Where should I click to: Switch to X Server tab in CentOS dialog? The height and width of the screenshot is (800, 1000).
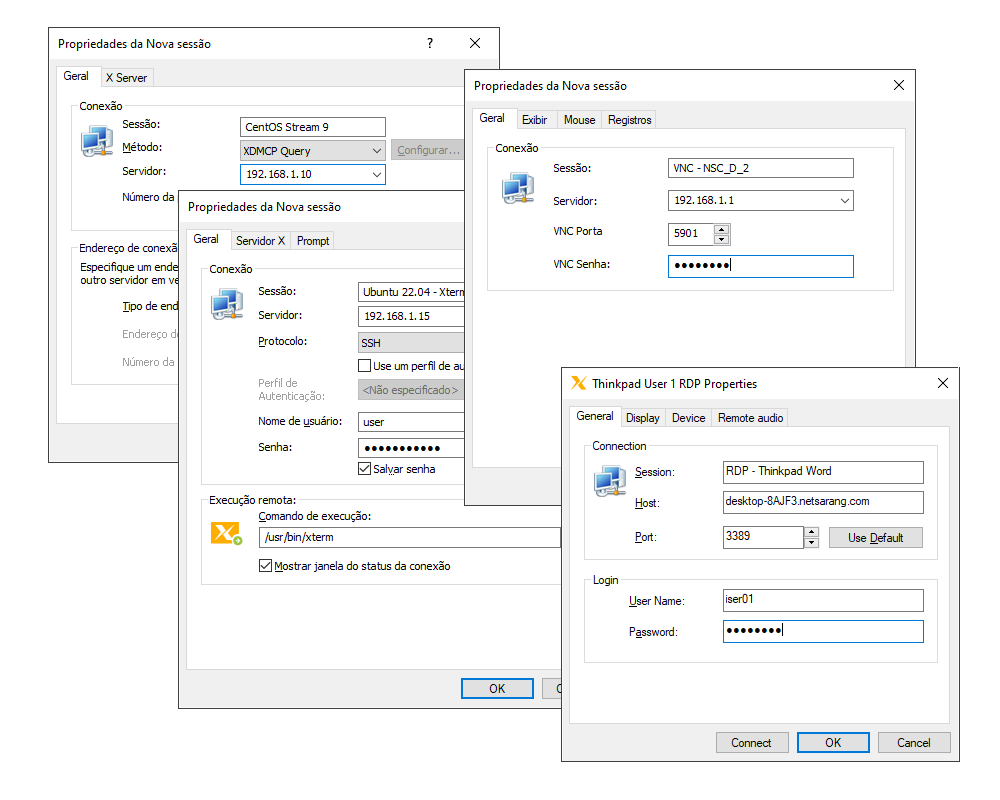point(126,78)
